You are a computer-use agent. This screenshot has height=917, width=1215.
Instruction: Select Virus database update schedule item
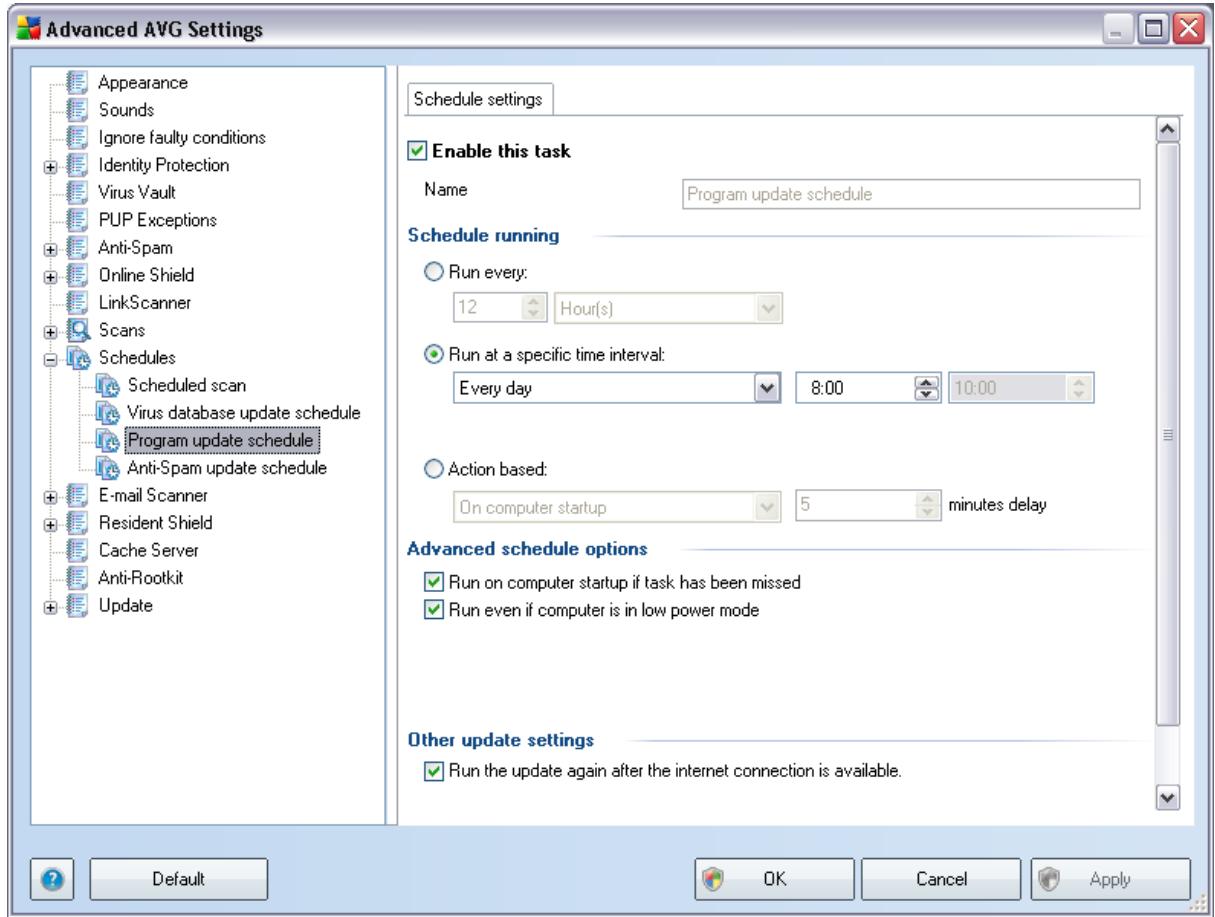(x=242, y=411)
